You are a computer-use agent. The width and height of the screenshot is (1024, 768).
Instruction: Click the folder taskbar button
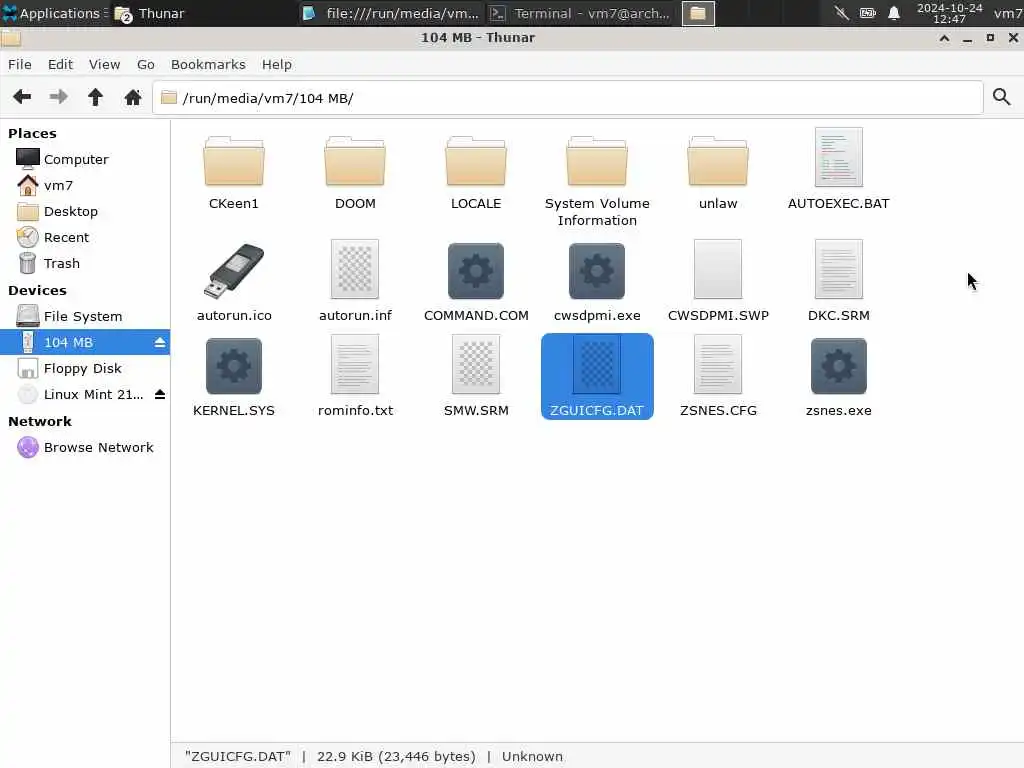(697, 13)
